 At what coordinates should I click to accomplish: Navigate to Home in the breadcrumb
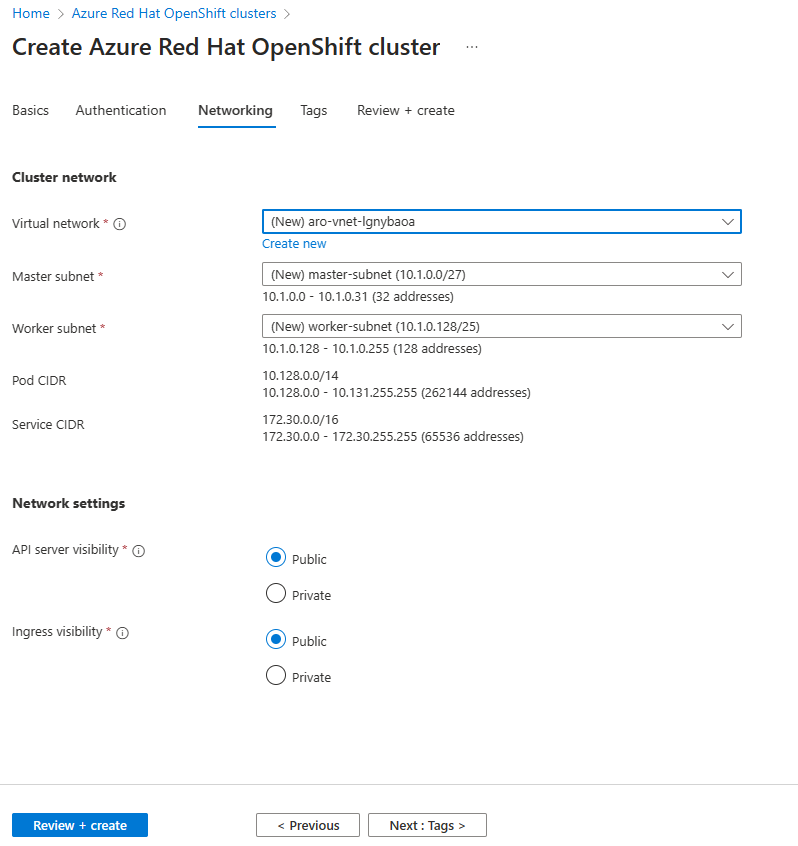coord(30,14)
